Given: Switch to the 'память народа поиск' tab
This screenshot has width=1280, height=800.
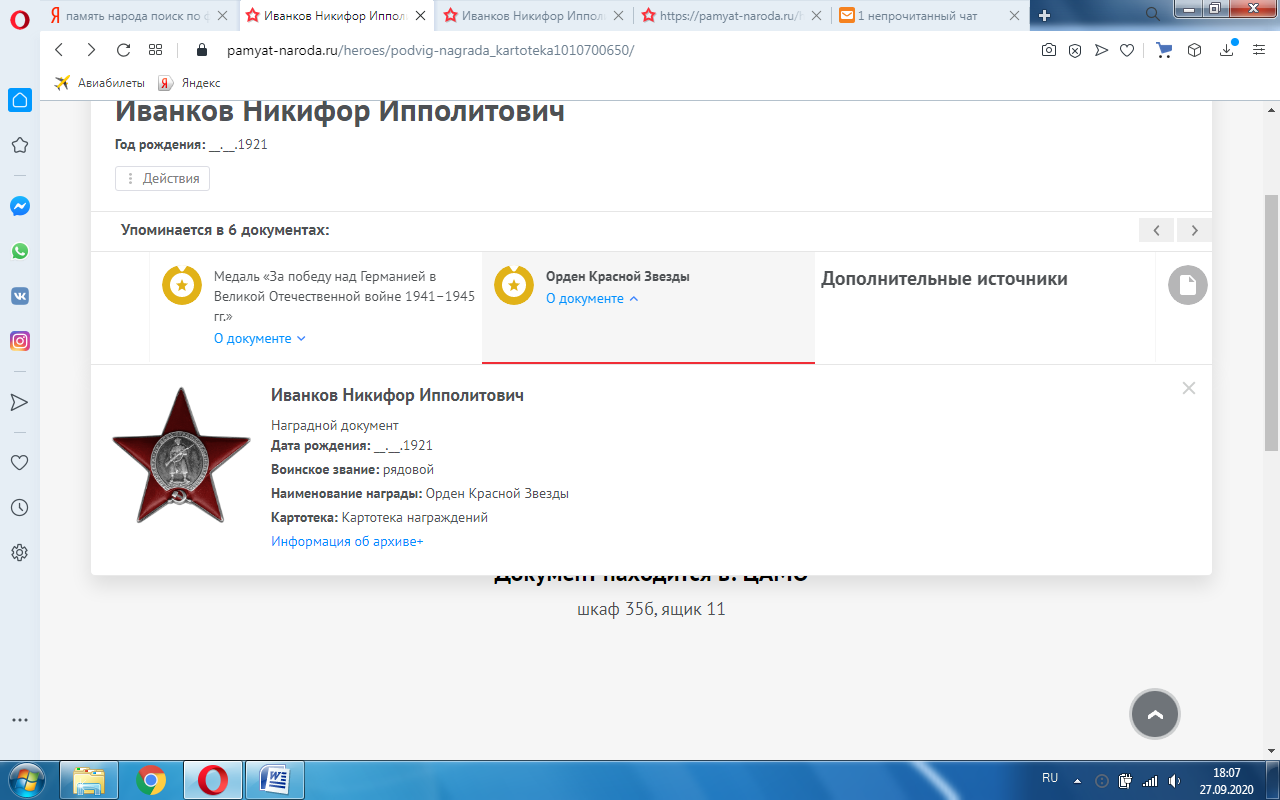Looking at the screenshot, I should click(x=140, y=15).
